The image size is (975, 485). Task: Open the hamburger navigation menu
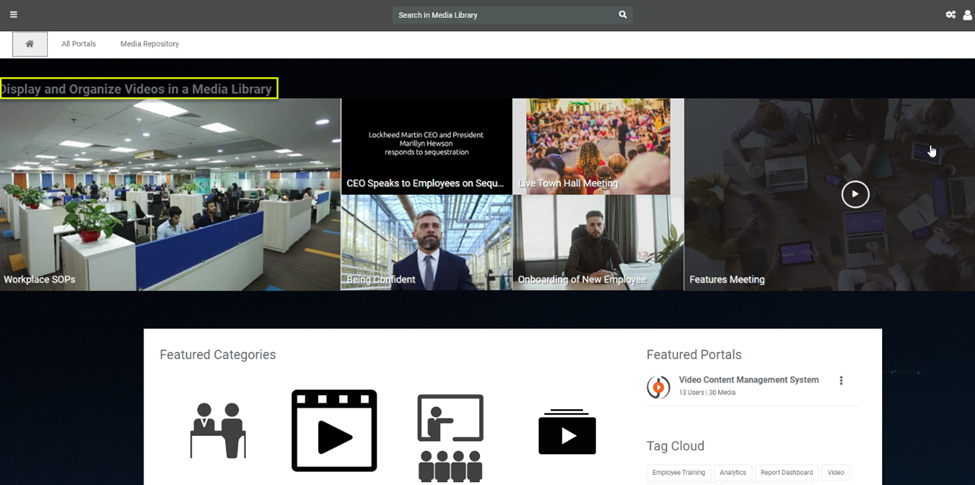[13, 15]
